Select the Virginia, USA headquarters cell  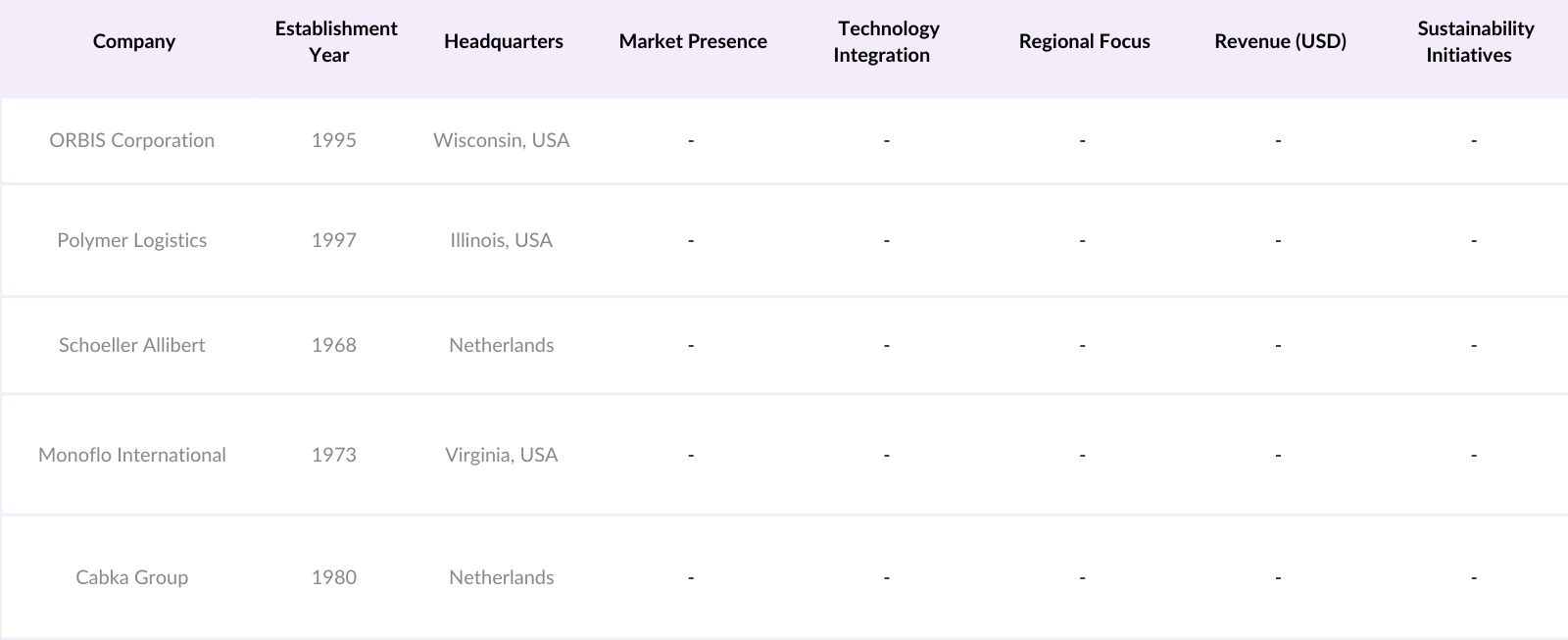tap(502, 455)
